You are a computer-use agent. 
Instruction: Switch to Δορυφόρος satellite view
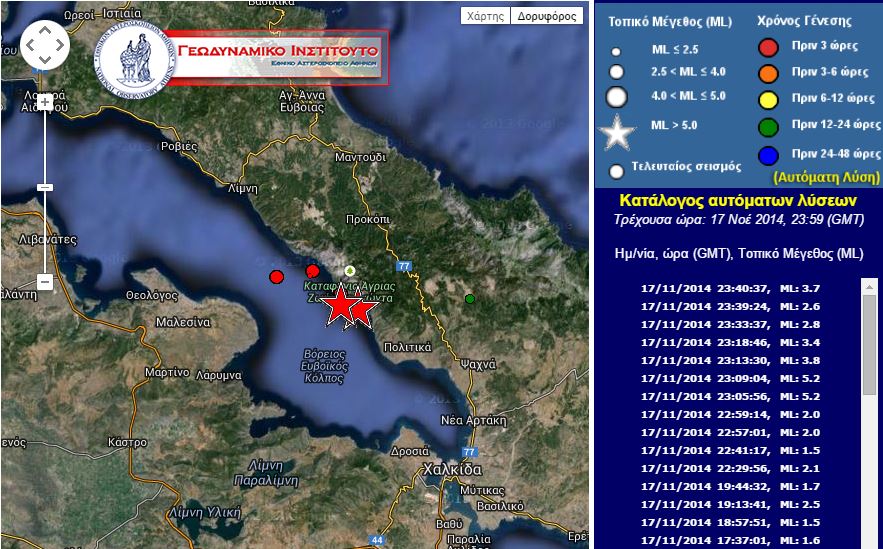[546, 16]
